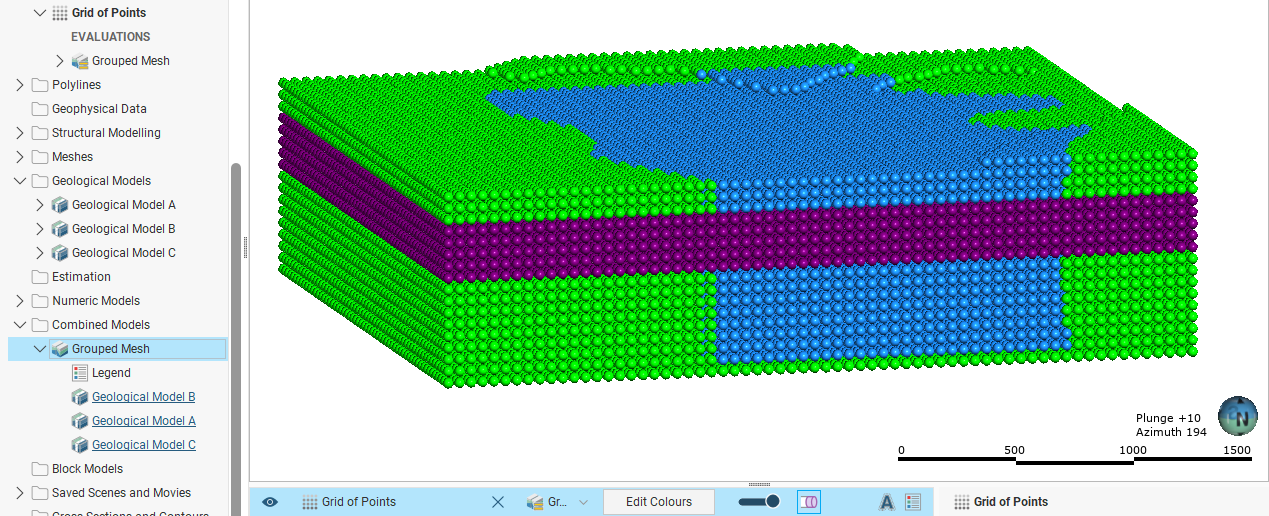
Task: Remove Grid of Points from scene list
Action: pyautogui.click(x=498, y=502)
